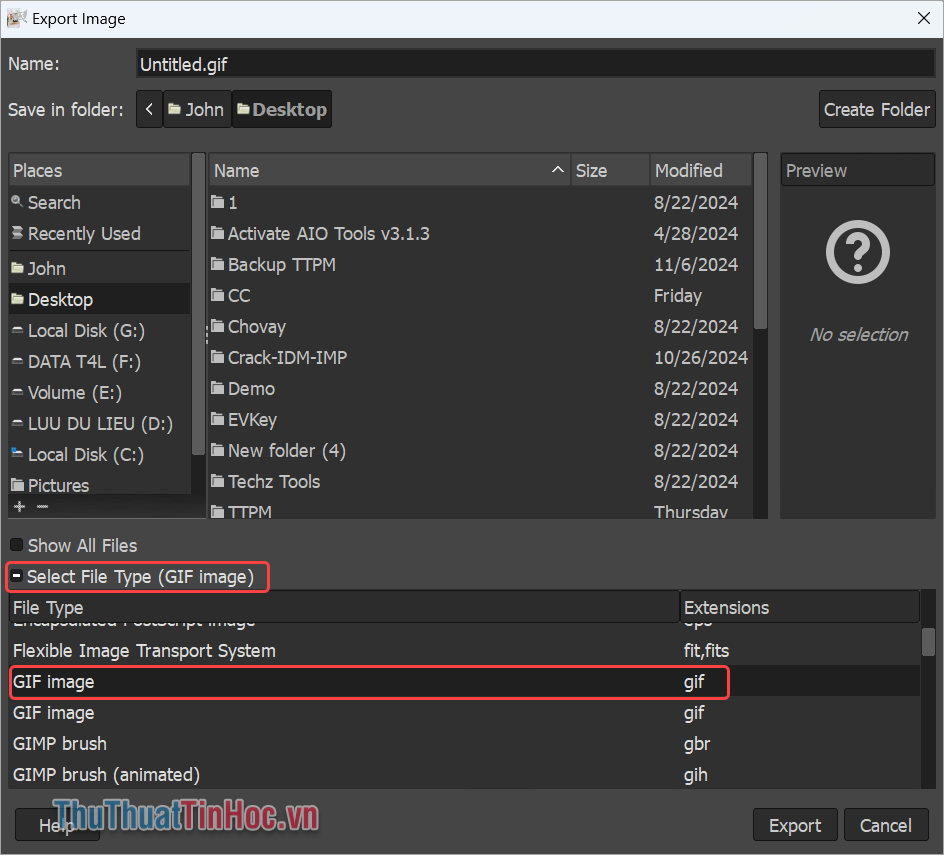Click the Recently Used icon in Places
Image resolution: width=944 pixels, height=855 pixels.
17,233
